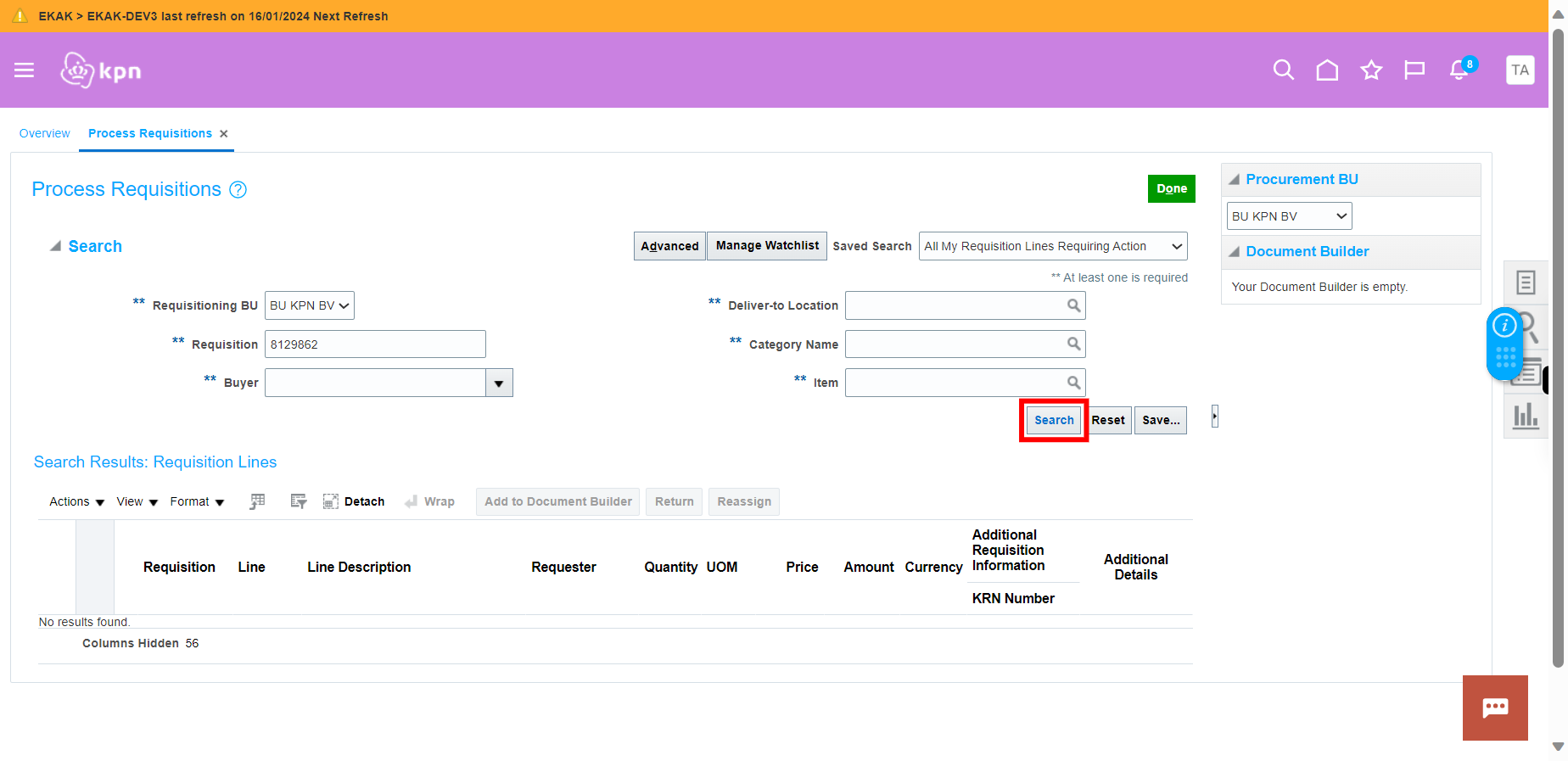Open the TA user profile menu

(x=1520, y=70)
